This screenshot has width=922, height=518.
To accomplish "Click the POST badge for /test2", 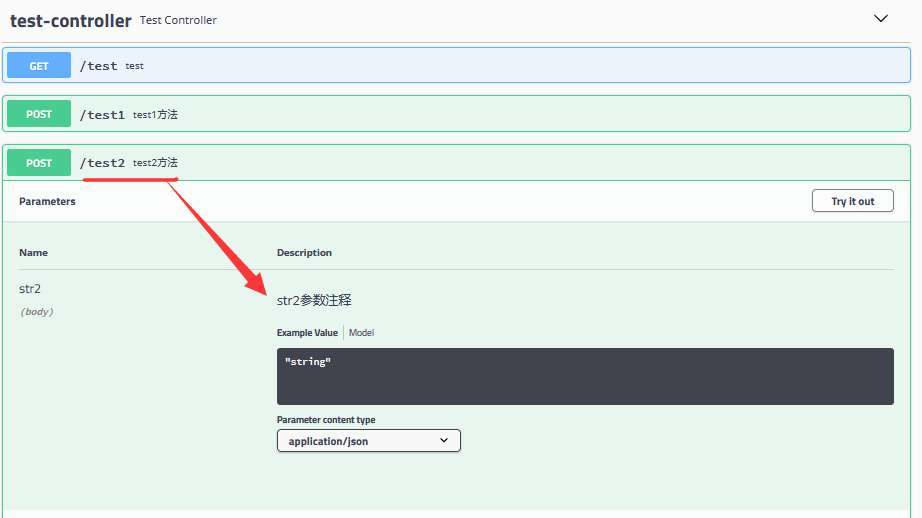I will click(x=39, y=163).
